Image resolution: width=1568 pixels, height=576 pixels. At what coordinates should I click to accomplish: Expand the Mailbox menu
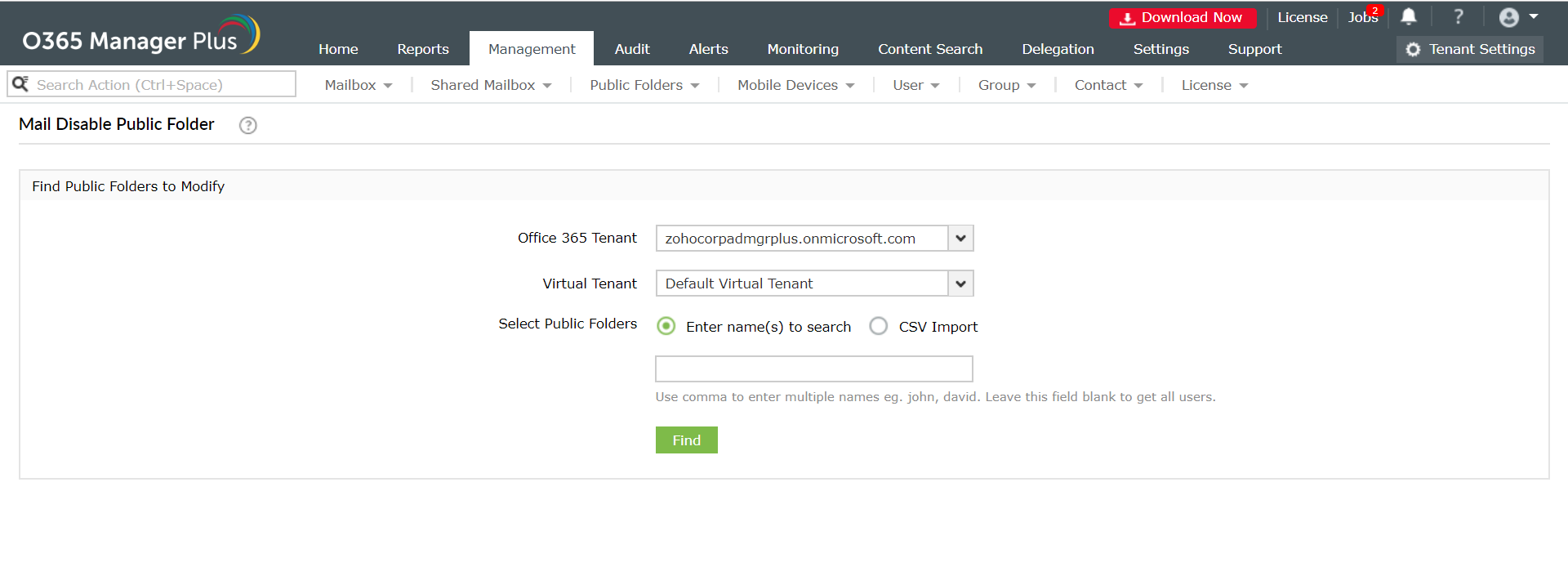coord(359,85)
